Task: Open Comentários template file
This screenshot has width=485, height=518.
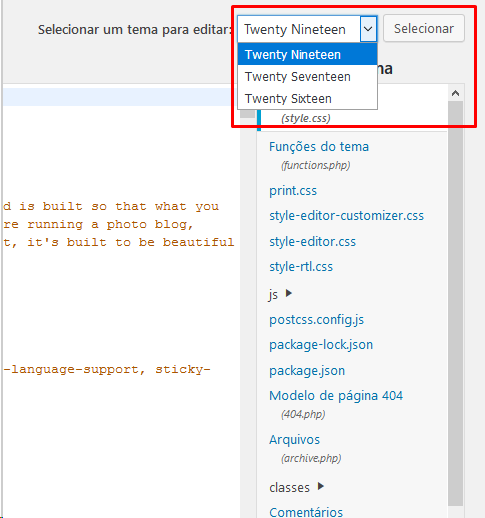Action: (x=306, y=512)
